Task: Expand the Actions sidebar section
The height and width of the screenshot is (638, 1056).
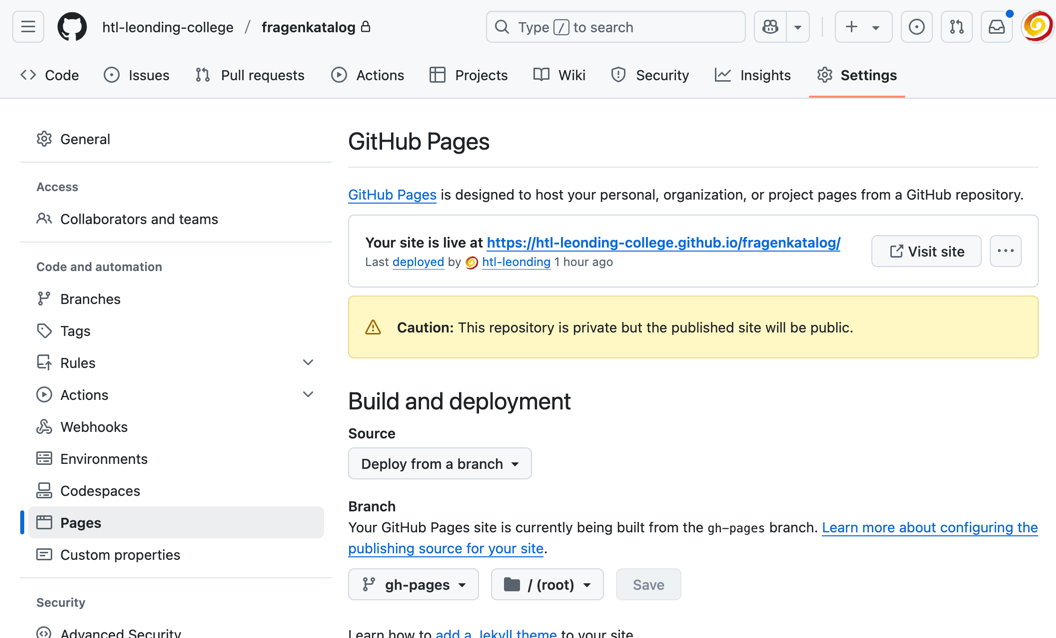Action: click(x=308, y=395)
